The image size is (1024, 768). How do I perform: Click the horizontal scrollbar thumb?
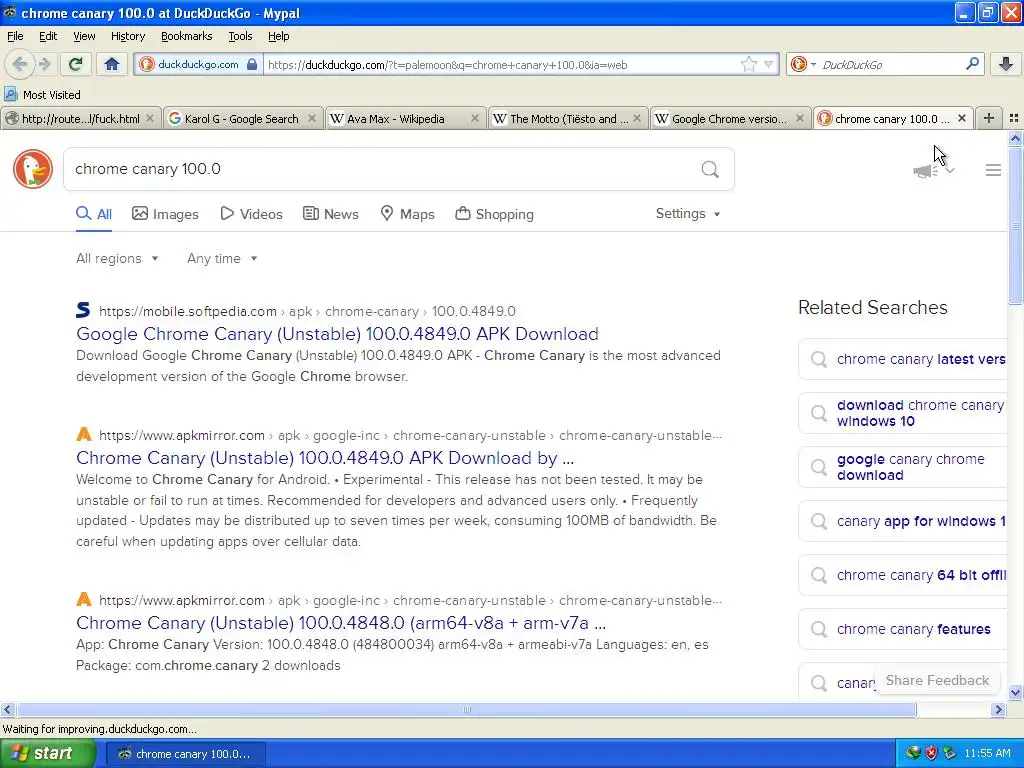[466, 710]
